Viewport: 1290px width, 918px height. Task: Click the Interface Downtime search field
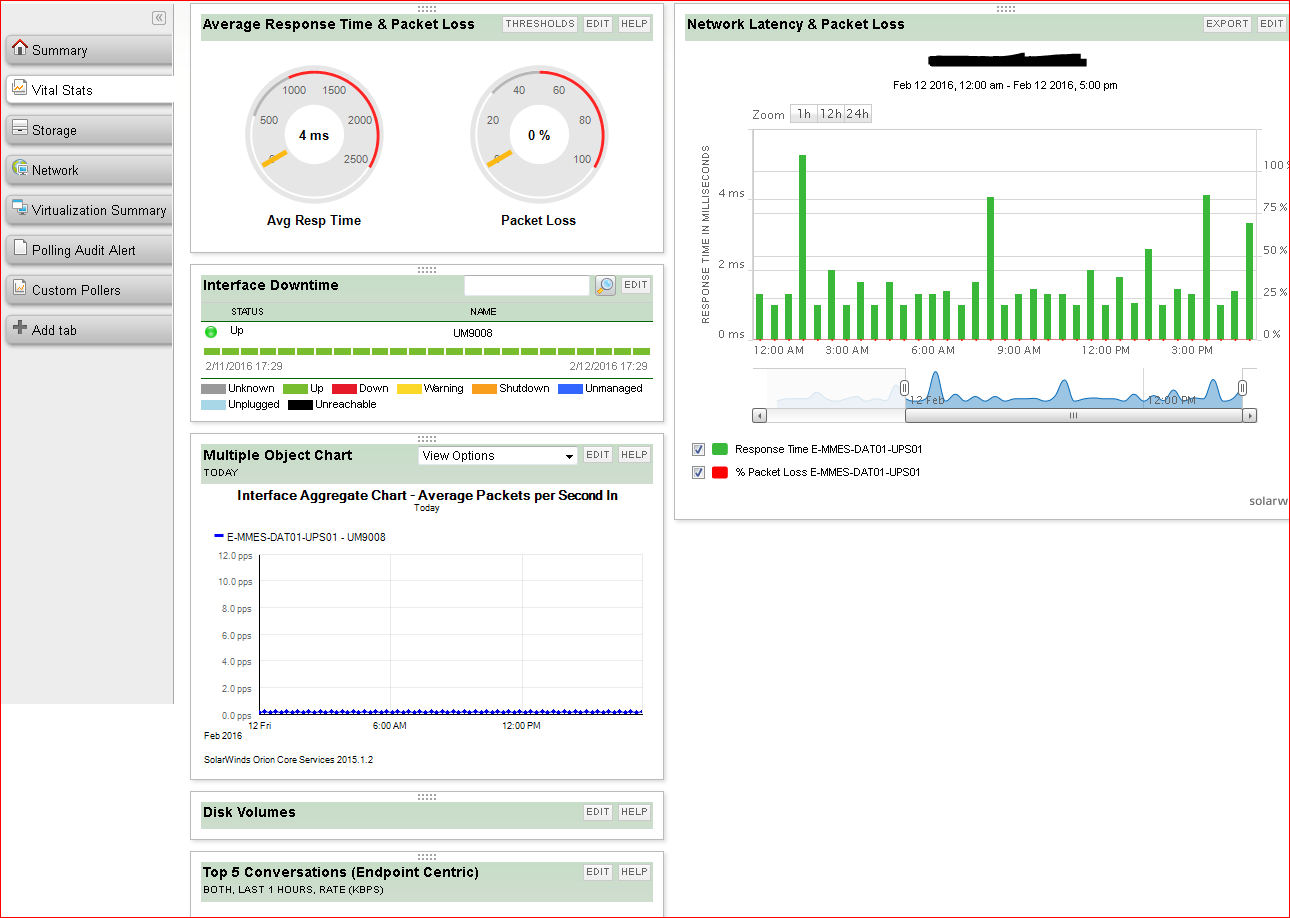tap(527, 286)
